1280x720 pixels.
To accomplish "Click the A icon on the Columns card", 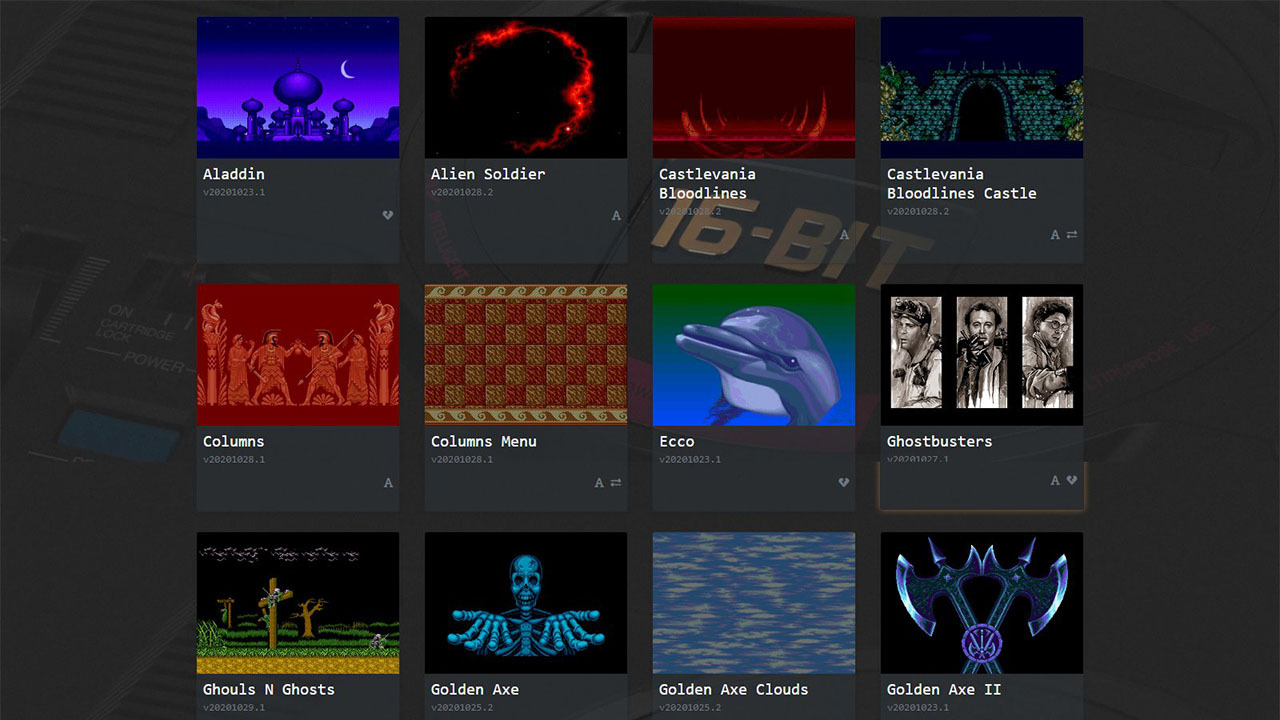I will coord(388,483).
